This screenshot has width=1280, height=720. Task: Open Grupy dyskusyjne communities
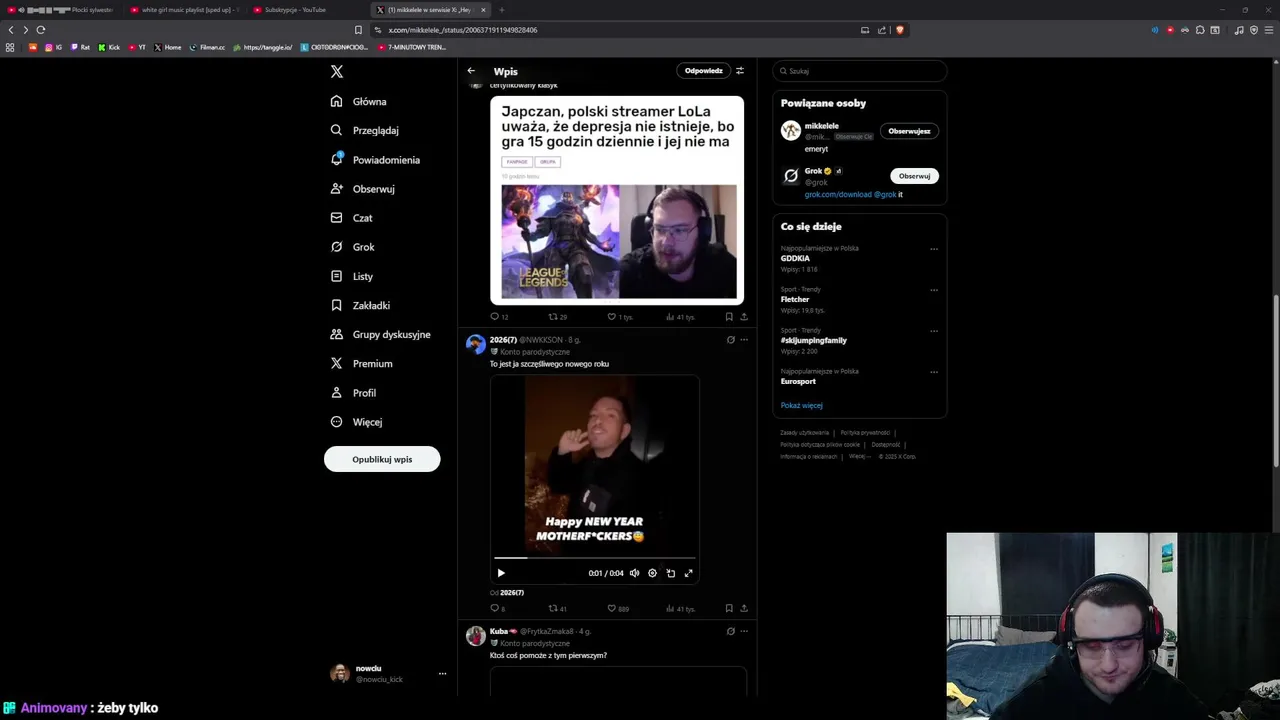381,334
